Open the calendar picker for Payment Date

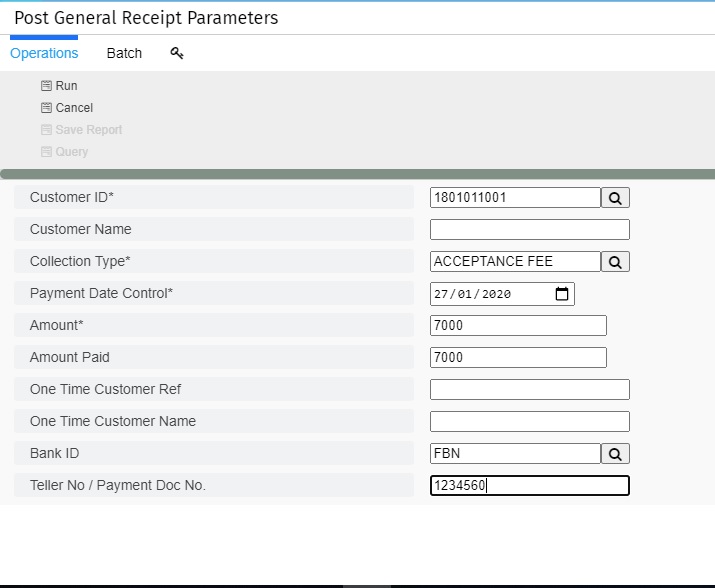pos(562,294)
